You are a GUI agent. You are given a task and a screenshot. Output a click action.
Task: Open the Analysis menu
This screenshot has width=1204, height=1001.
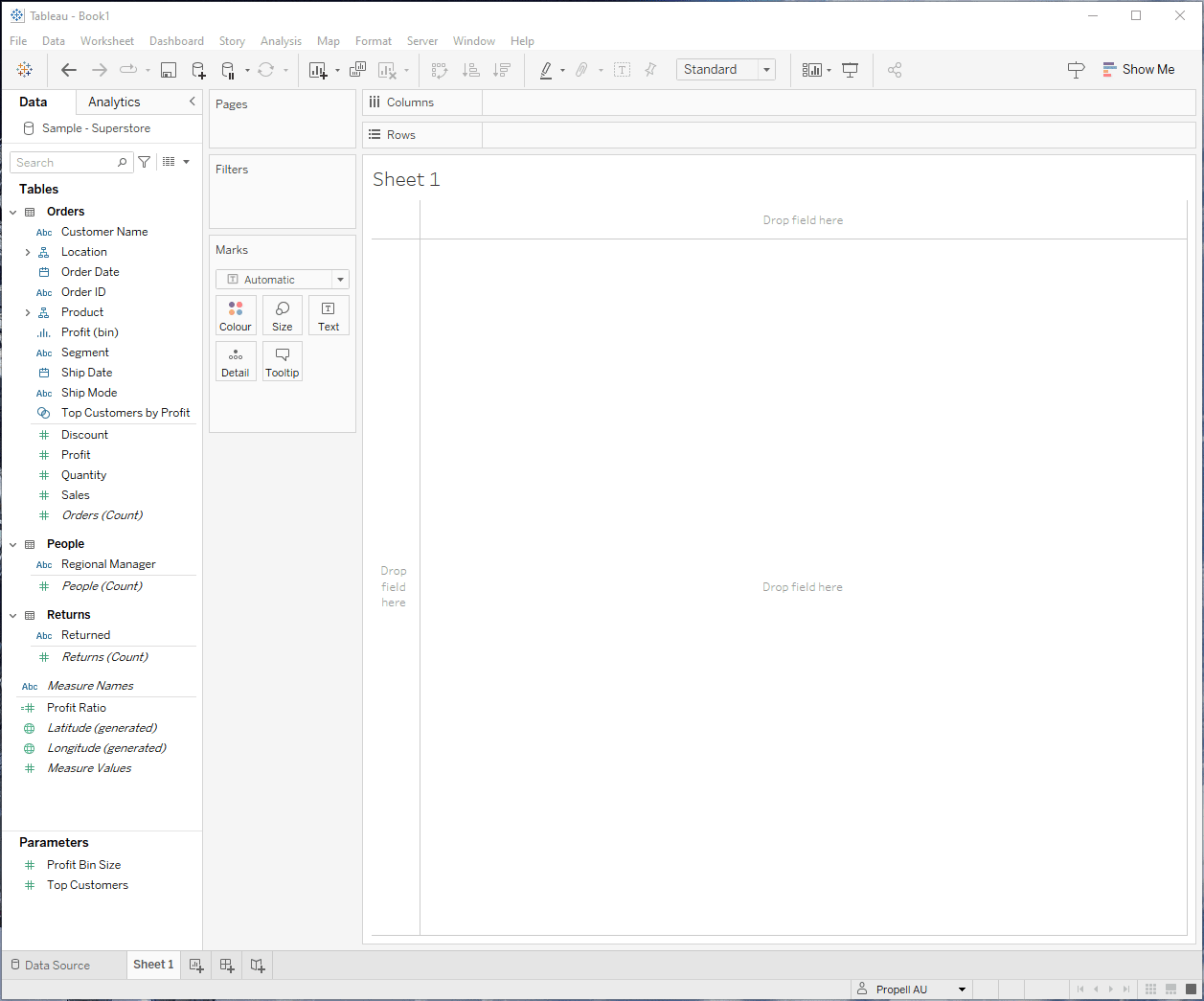click(x=281, y=41)
